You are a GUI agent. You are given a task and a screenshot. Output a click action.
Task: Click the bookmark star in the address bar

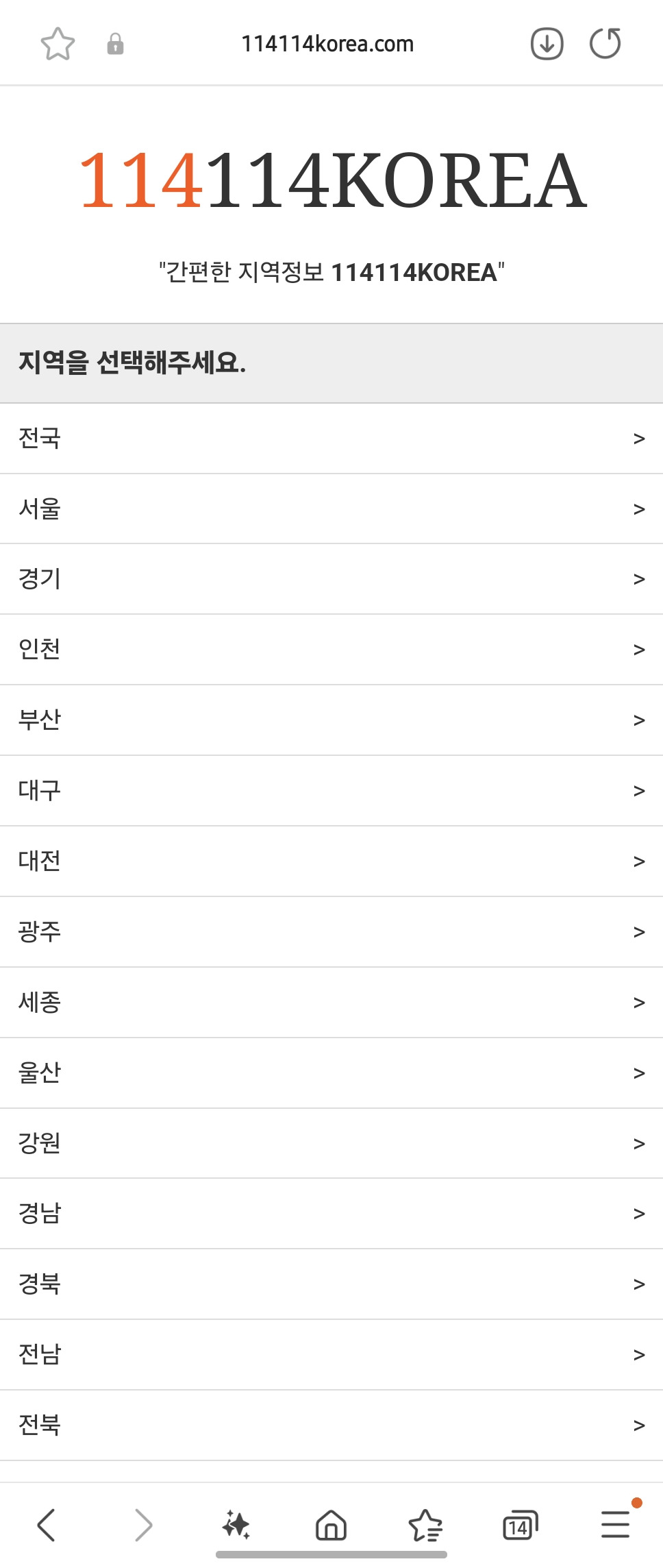(58, 43)
